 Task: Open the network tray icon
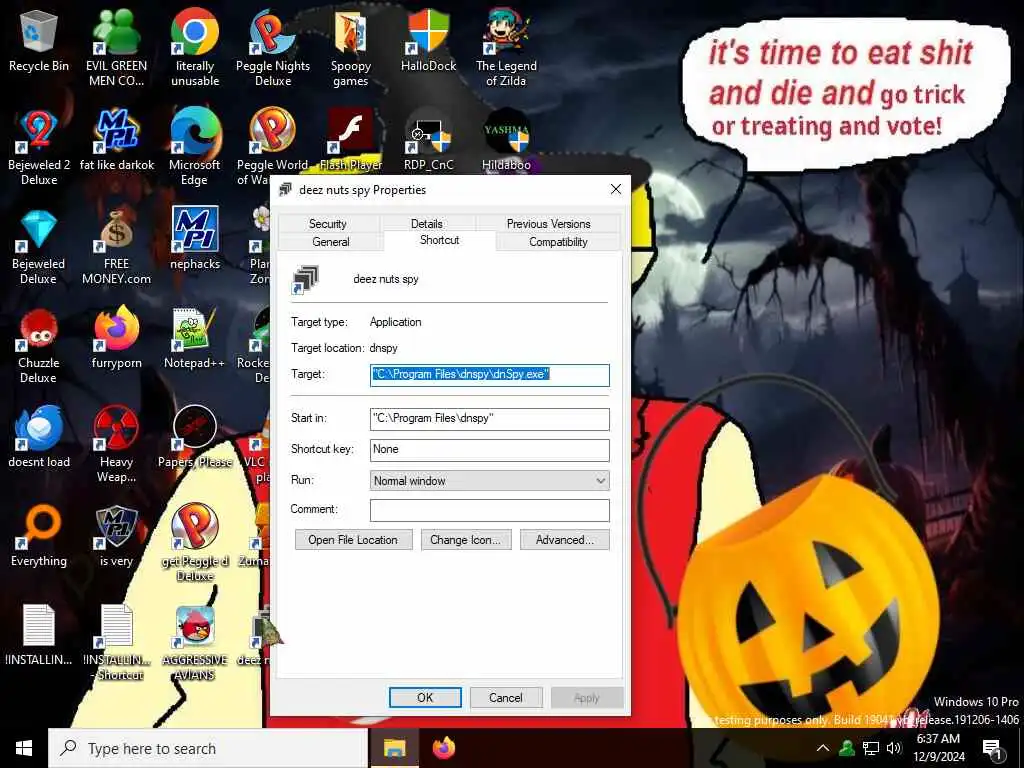pyautogui.click(x=870, y=748)
